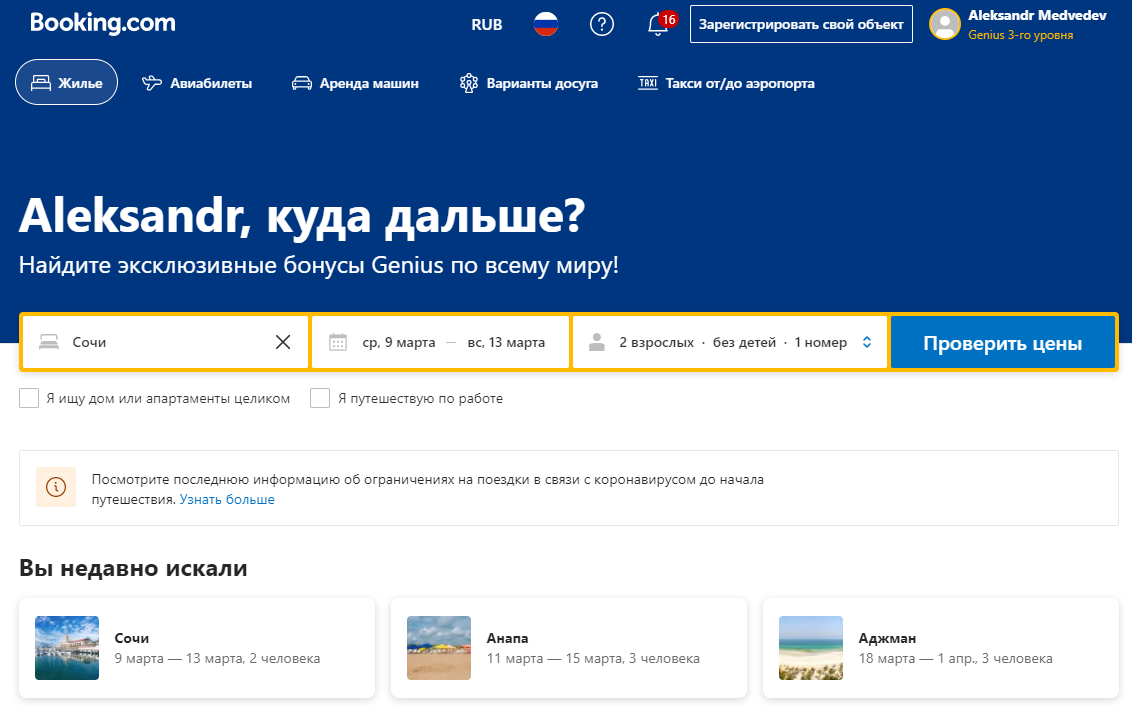Click Проверить цены search button
1132x716 pixels.
pos(1003,343)
